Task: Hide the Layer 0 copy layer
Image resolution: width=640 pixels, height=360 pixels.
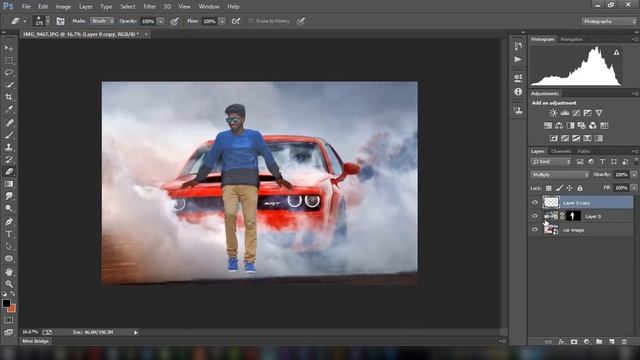Action: (x=535, y=202)
